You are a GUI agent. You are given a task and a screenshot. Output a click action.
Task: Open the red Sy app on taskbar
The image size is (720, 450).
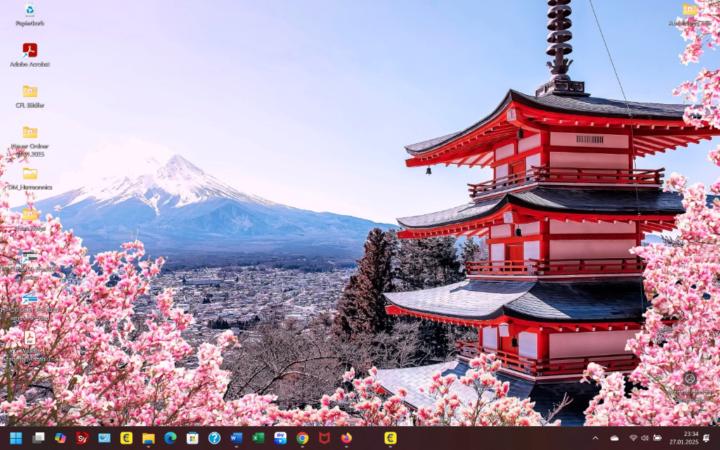(x=82, y=438)
